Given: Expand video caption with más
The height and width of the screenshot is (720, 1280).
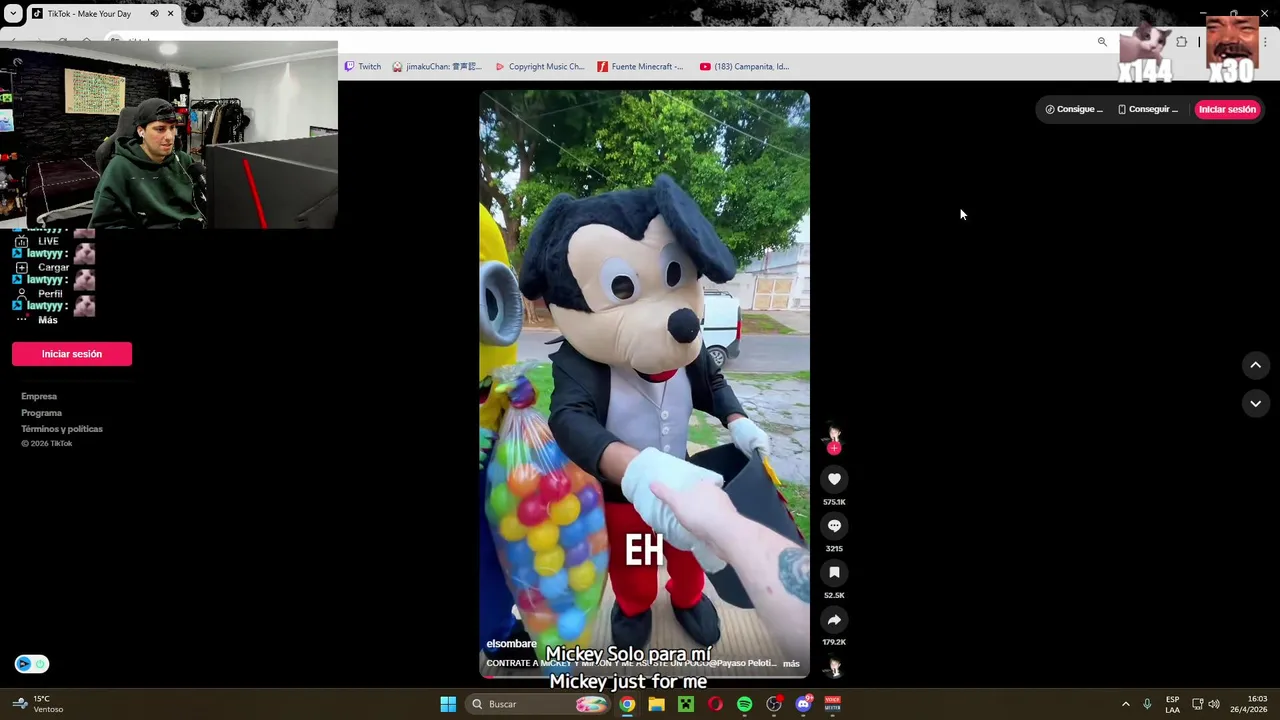Looking at the screenshot, I should 791,663.
